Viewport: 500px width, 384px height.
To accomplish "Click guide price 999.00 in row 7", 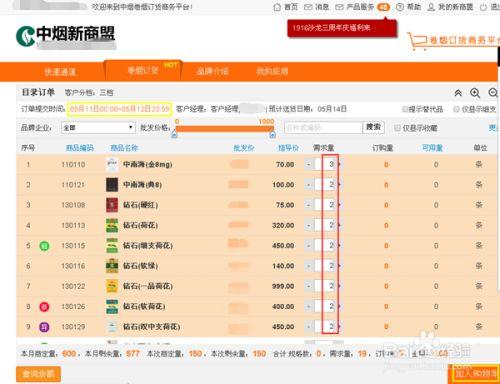I will click(283, 286).
